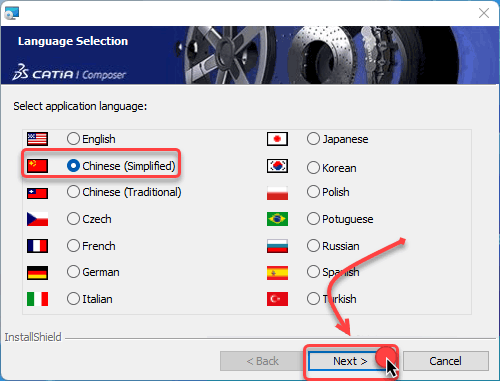Click the United States flag icon
The height and width of the screenshot is (381, 500).
(37, 139)
